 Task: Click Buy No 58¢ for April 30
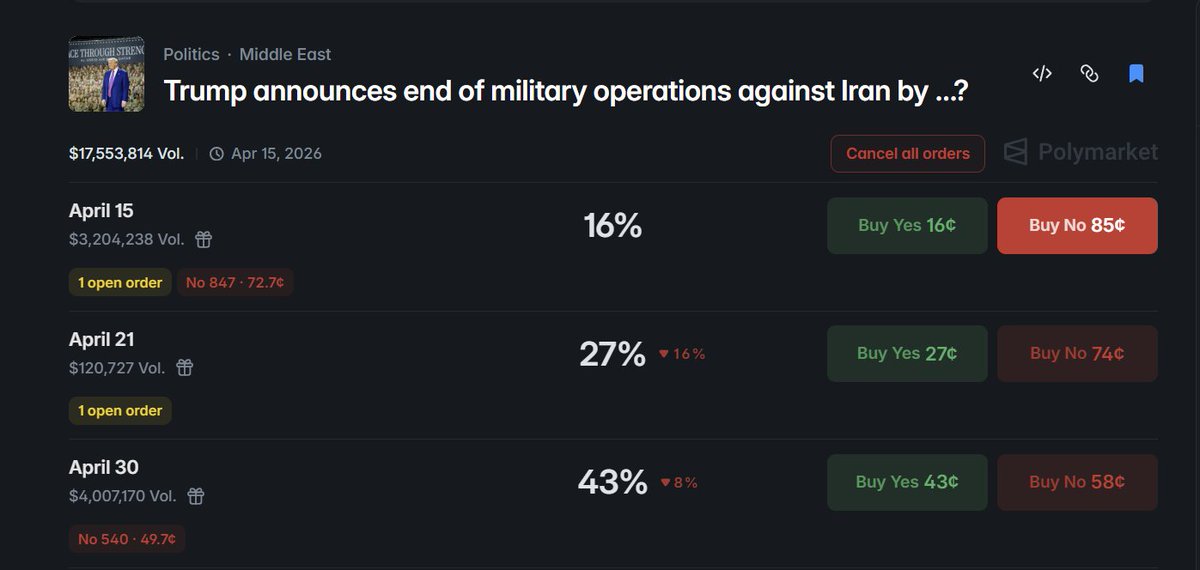click(x=1077, y=482)
